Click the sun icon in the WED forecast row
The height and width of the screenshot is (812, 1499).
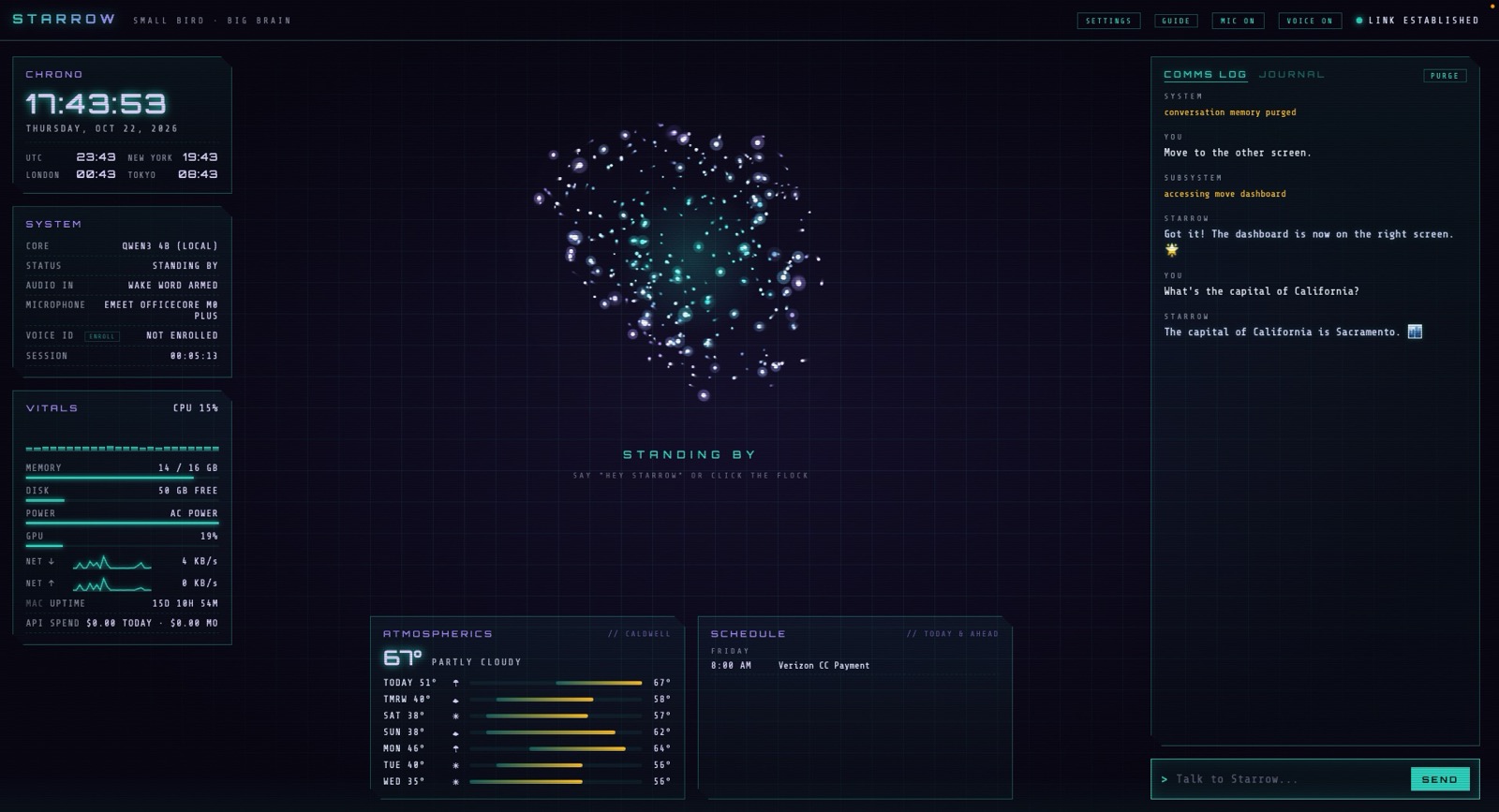[456, 781]
